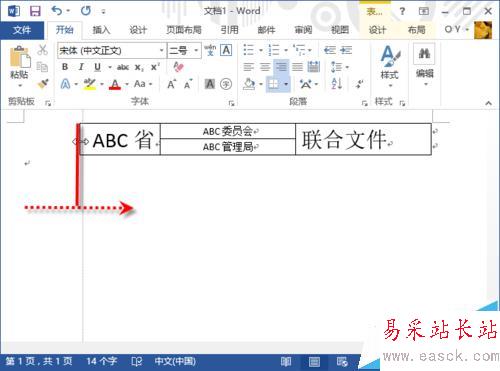Switch to the table Layout tab
This screenshot has height=371, width=500.
(416, 30)
